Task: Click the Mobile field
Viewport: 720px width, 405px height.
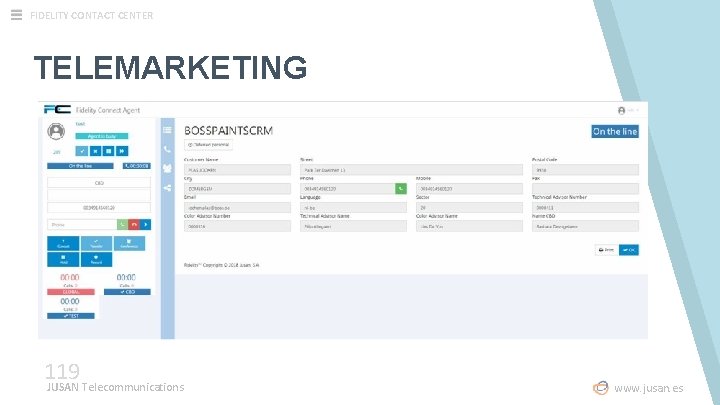Action: pos(469,189)
